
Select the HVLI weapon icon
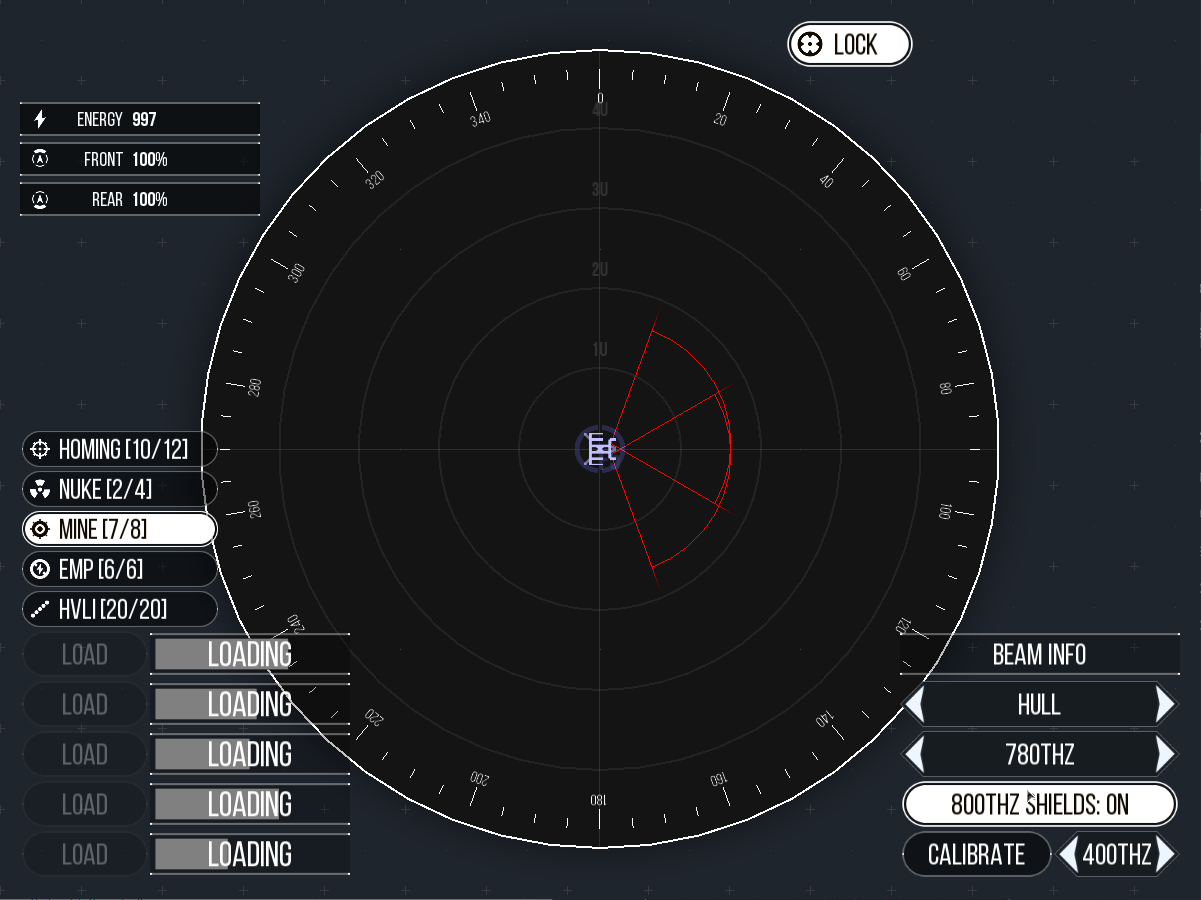click(x=39, y=609)
